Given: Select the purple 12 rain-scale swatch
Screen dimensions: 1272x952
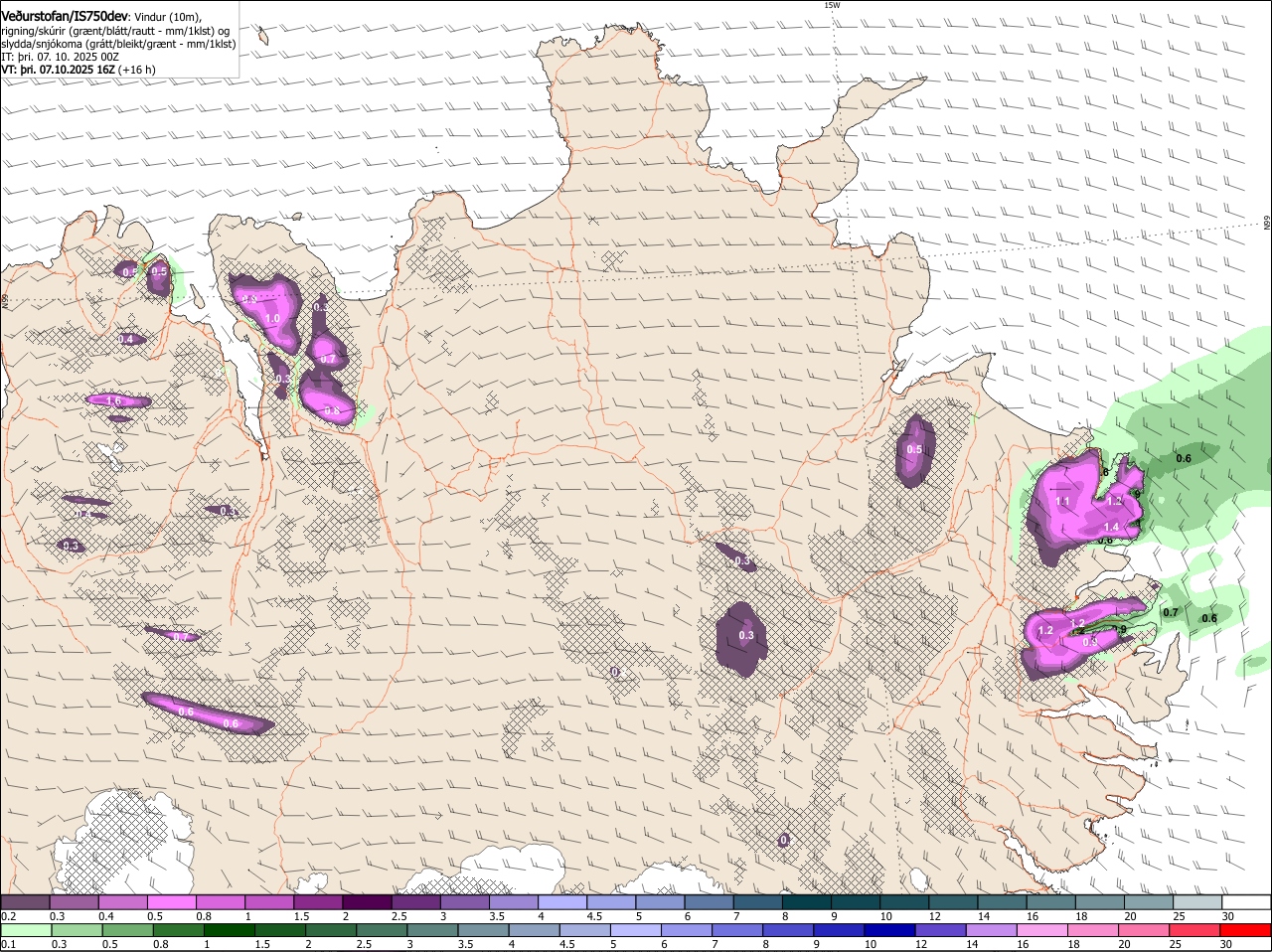Looking at the screenshot, I should tap(941, 930).
